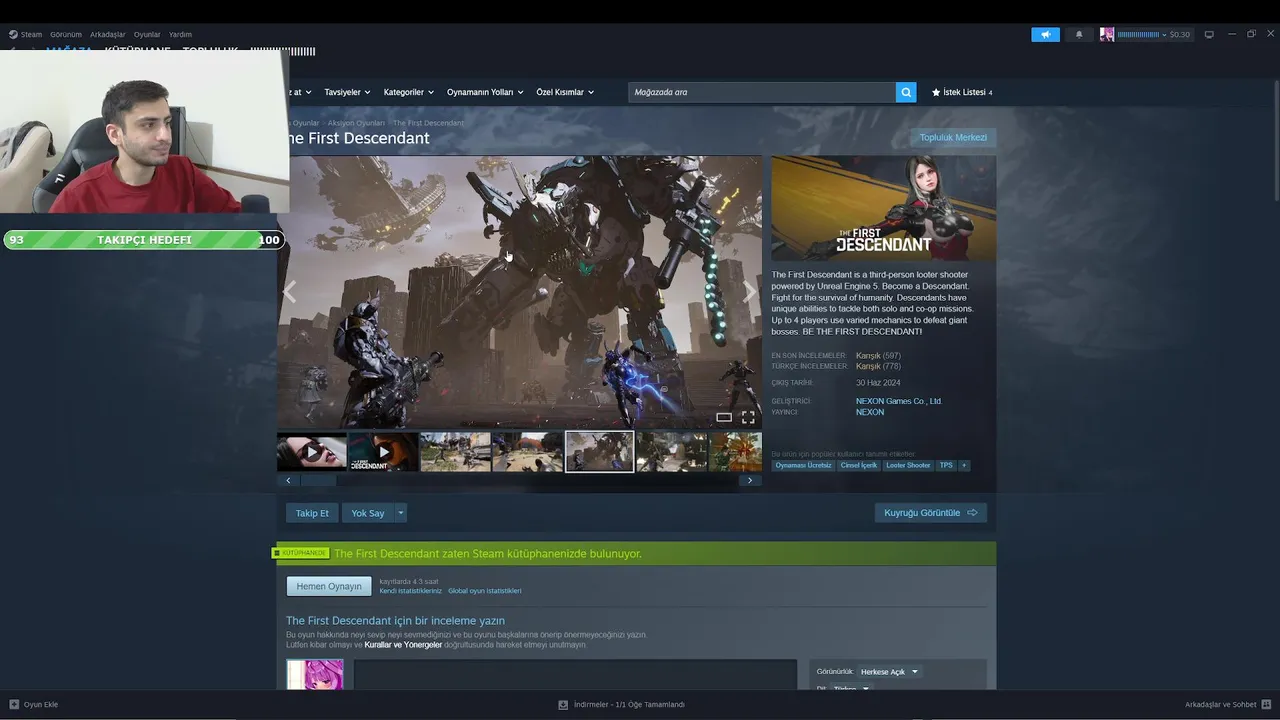Open Kurallar ve Yönergeler link

(403, 645)
